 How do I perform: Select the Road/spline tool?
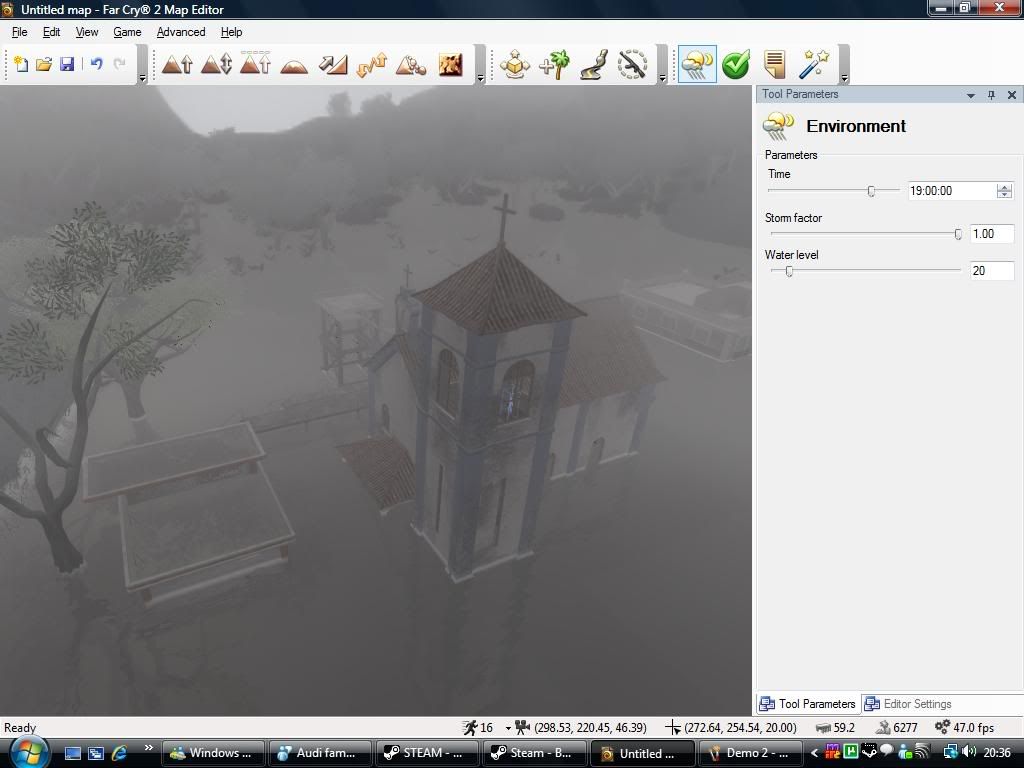593,64
